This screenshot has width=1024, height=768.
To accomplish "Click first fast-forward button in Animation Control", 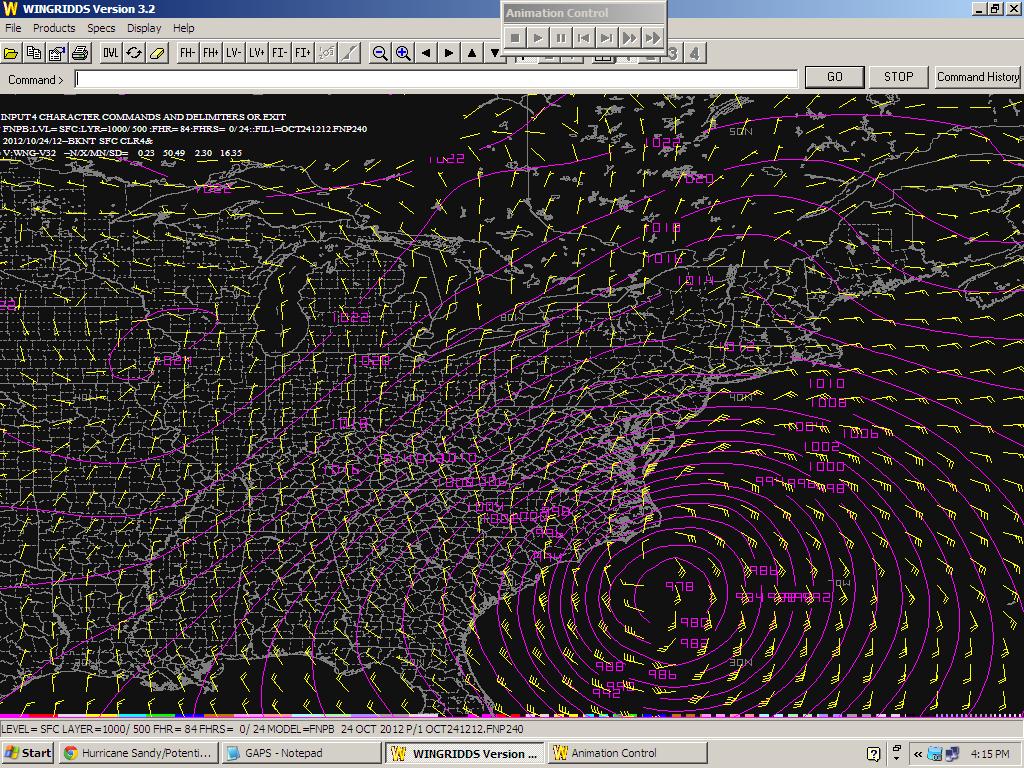I will [x=629, y=38].
